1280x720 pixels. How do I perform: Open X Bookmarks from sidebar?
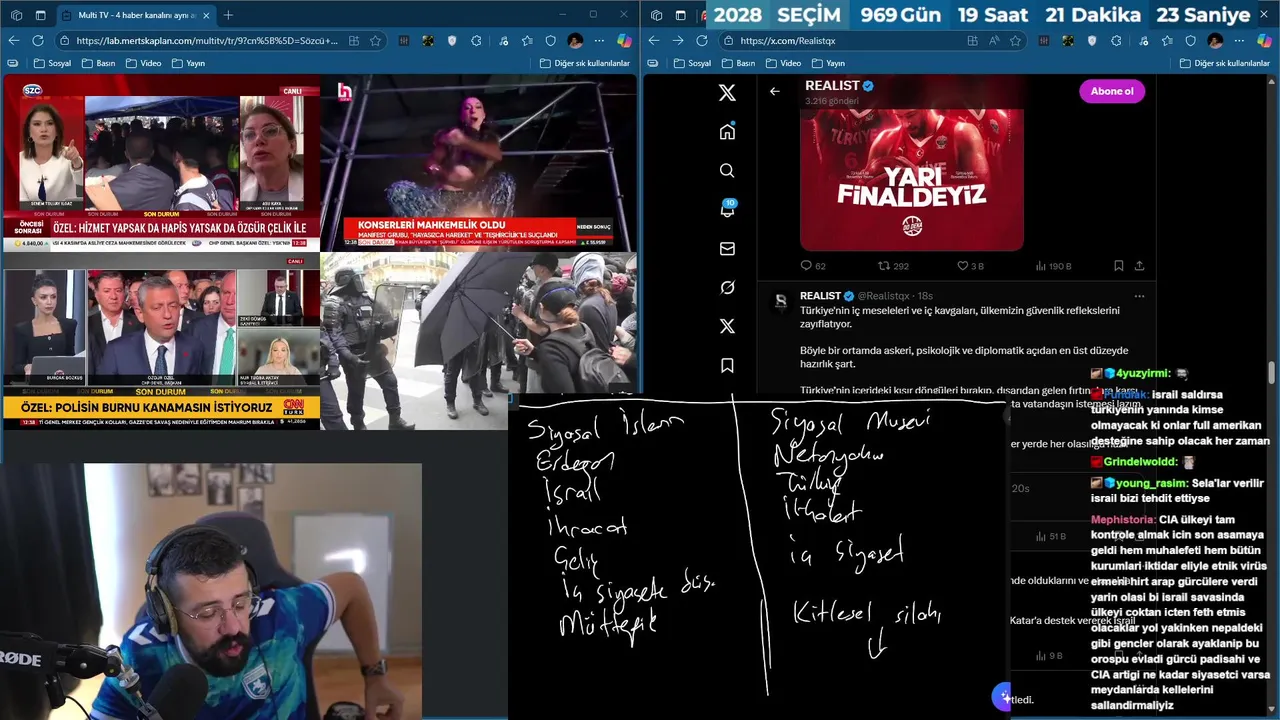click(727, 365)
